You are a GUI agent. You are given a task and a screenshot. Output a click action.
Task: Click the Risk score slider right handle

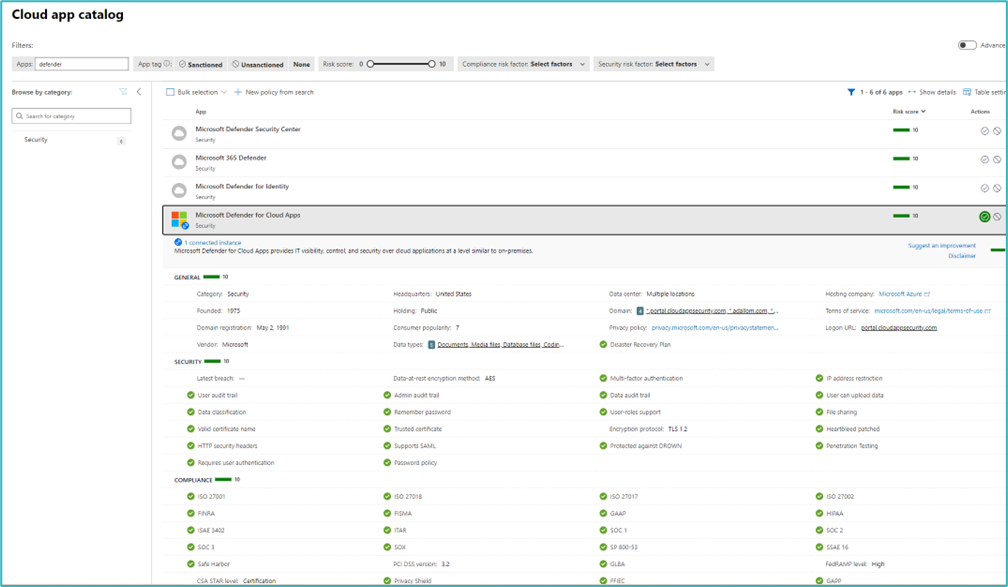pyautogui.click(x=432, y=64)
